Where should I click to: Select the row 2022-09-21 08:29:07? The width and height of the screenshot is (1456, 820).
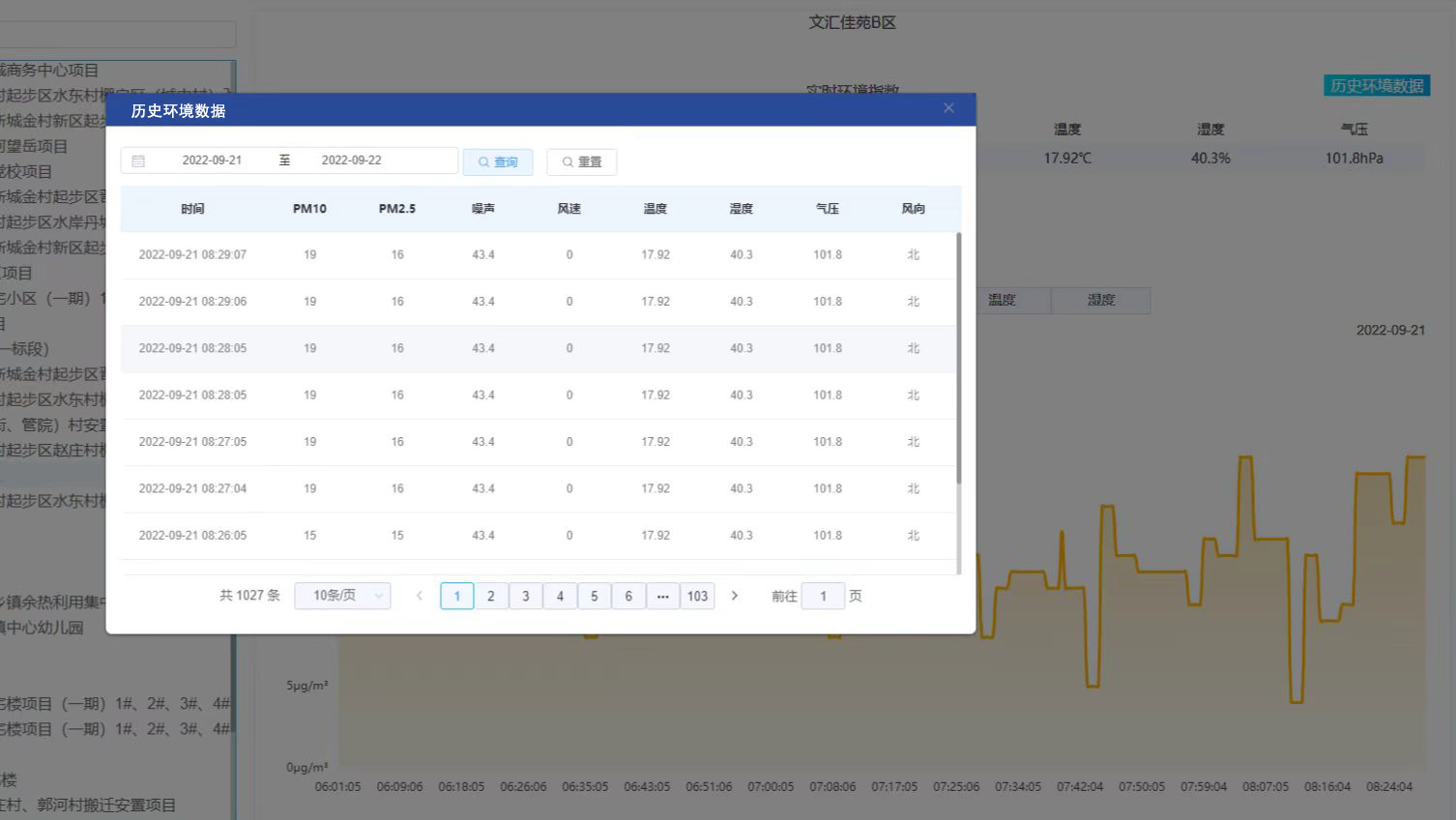coord(538,255)
